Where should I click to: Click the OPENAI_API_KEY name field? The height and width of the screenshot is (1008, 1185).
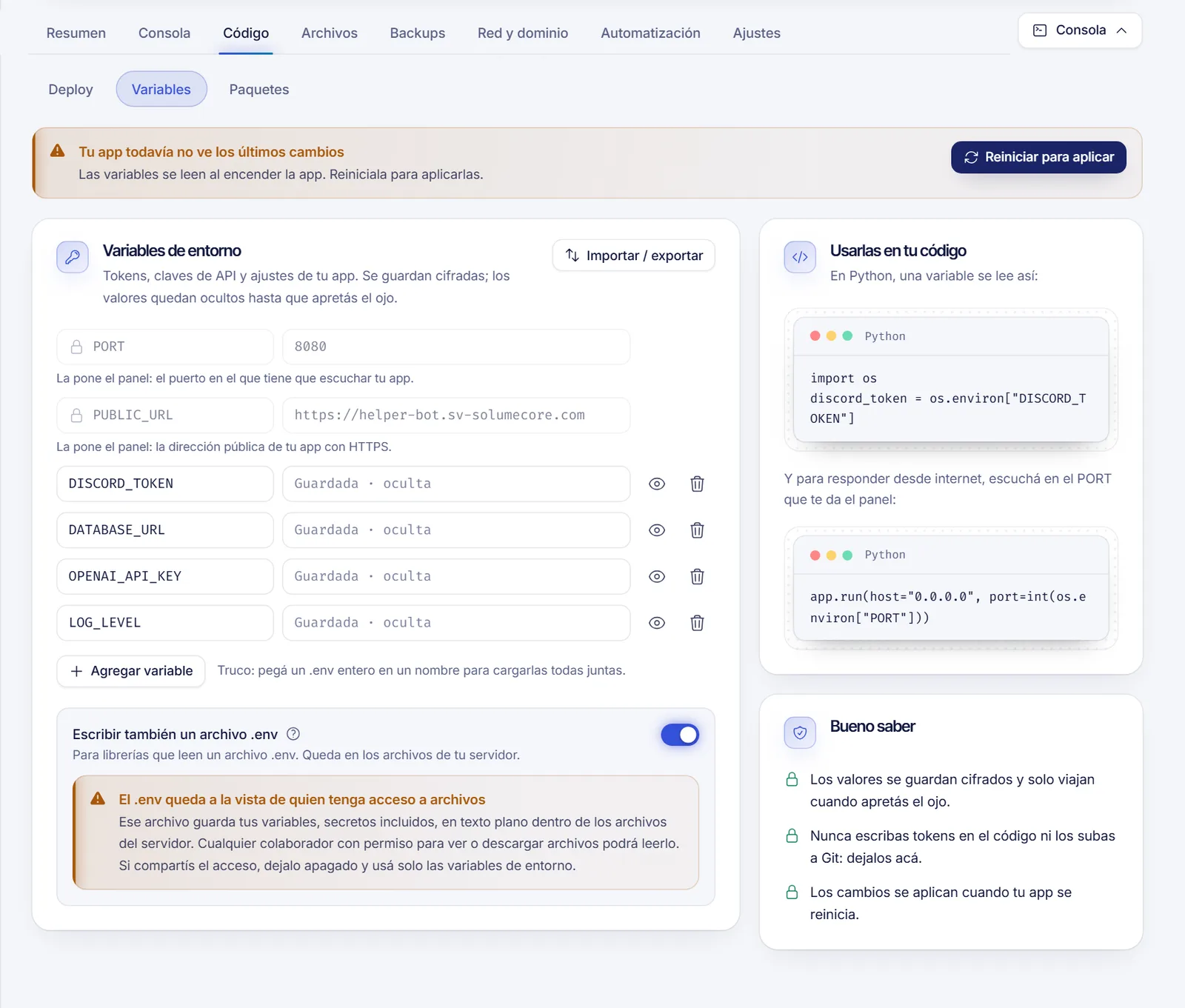pos(165,576)
